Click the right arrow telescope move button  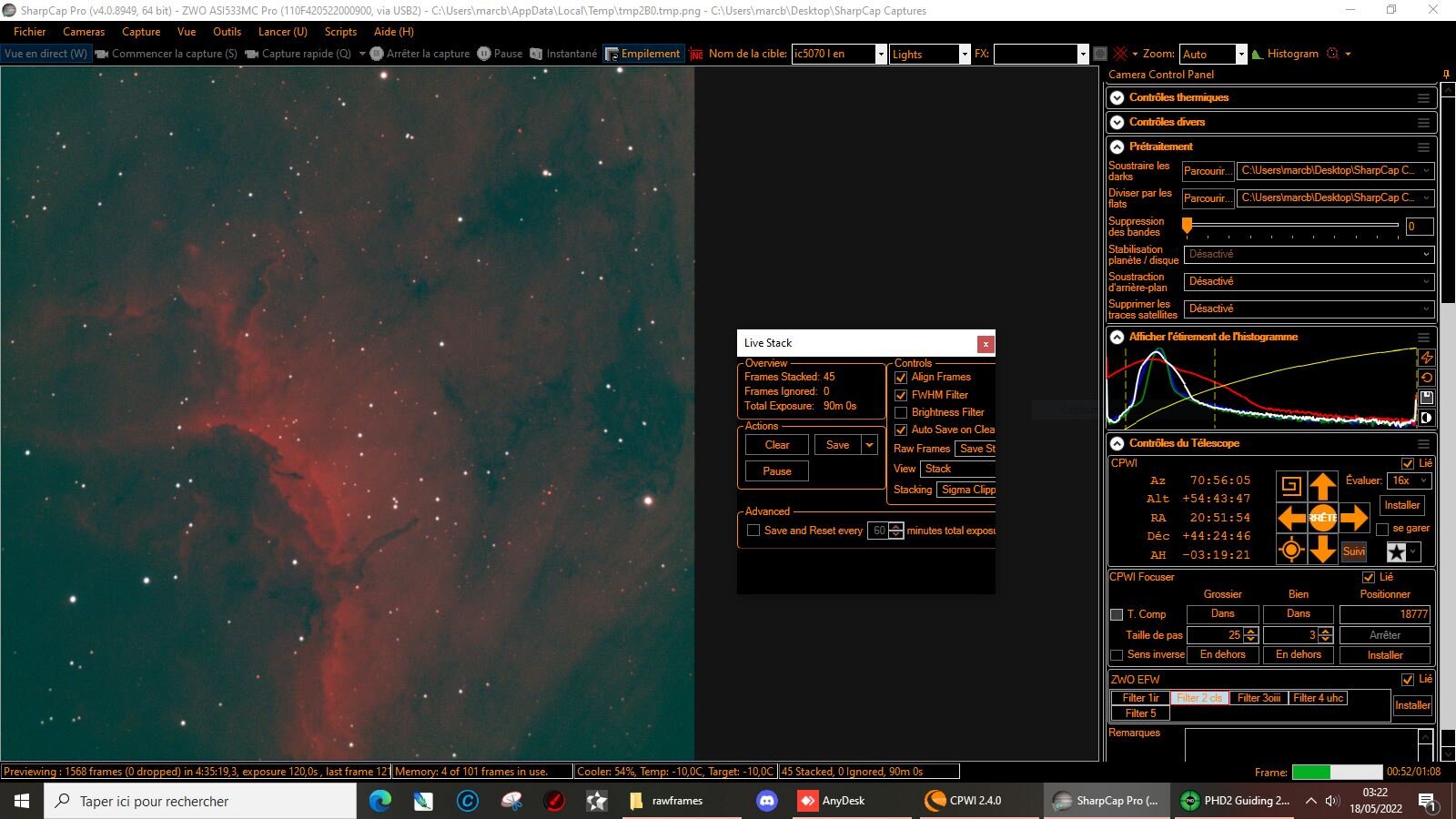click(1354, 518)
